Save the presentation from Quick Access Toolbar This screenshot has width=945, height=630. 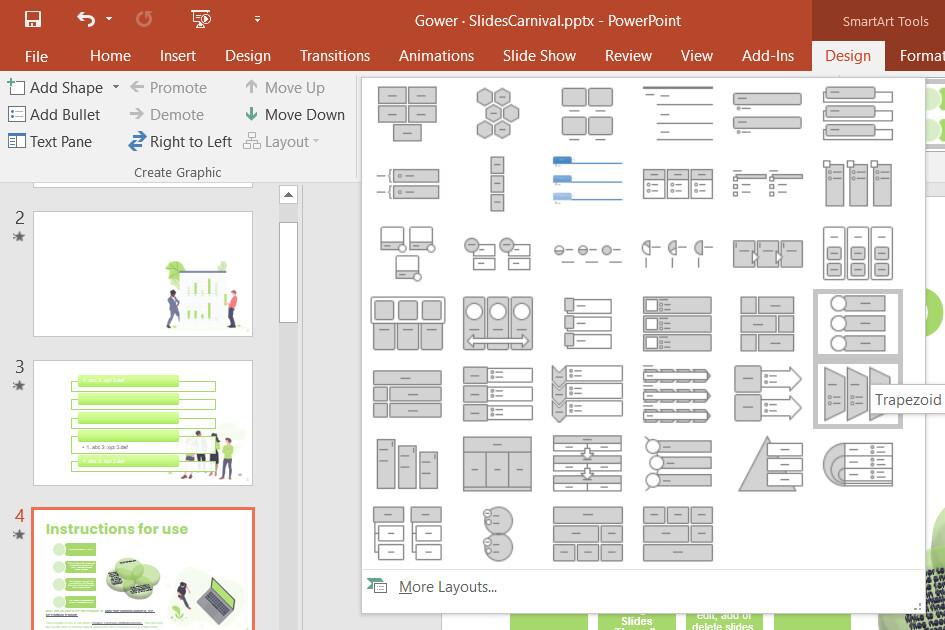(x=33, y=18)
